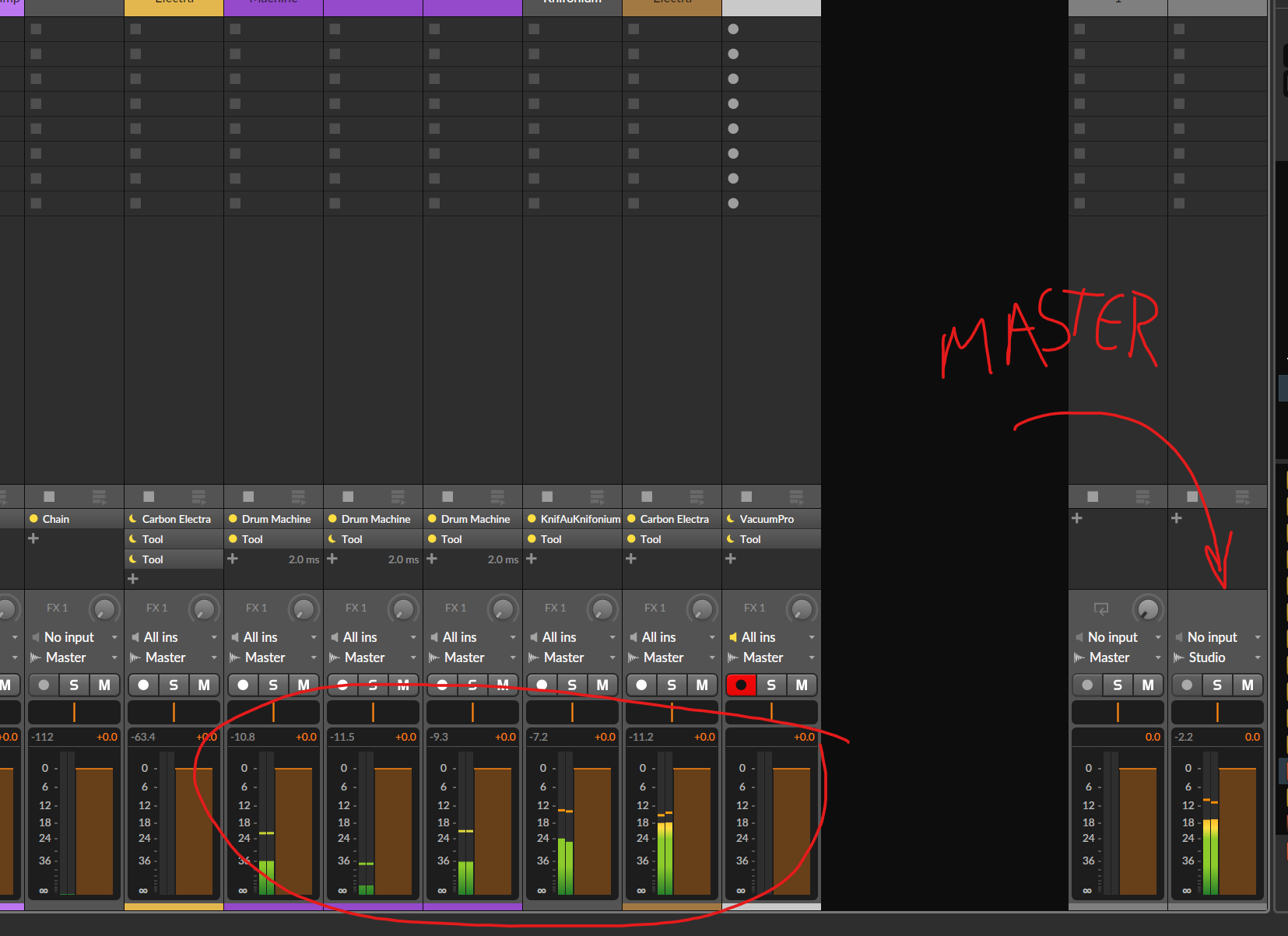This screenshot has width=1288, height=936.
Task: Click the monitor speaker on KnifAuKnifonium track
Action: [533, 637]
